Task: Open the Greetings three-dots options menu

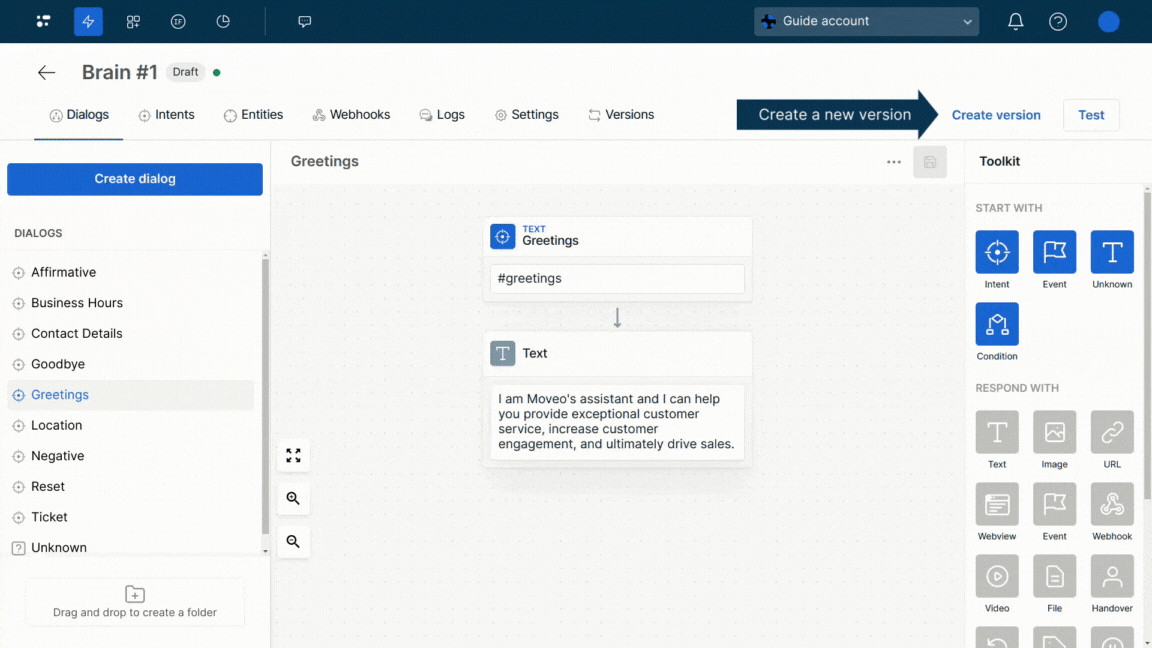Action: point(894,162)
